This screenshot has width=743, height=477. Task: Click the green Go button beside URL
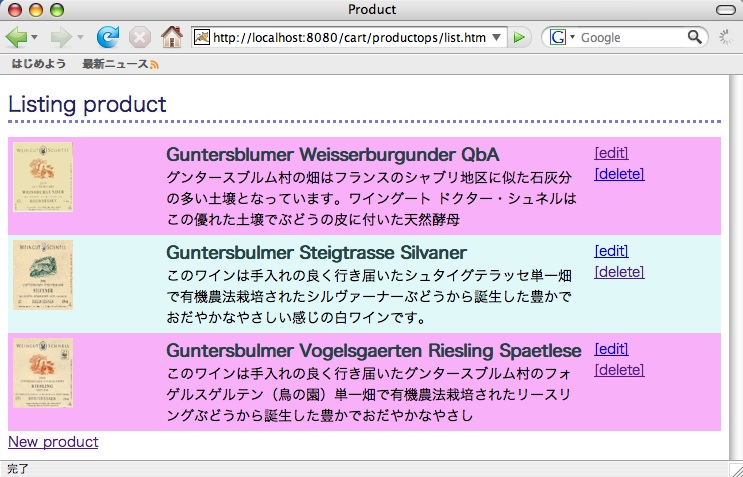pos(519,38)
